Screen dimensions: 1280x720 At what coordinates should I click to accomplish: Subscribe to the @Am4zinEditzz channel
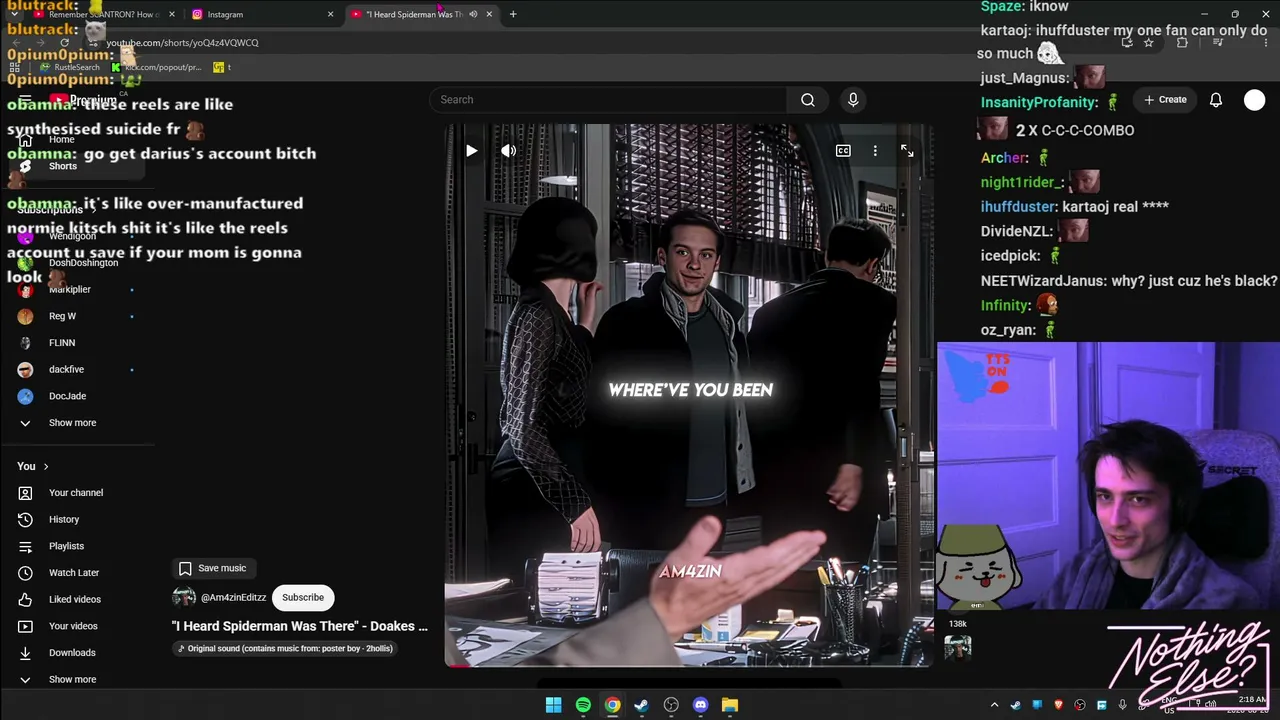pos(303,598)
